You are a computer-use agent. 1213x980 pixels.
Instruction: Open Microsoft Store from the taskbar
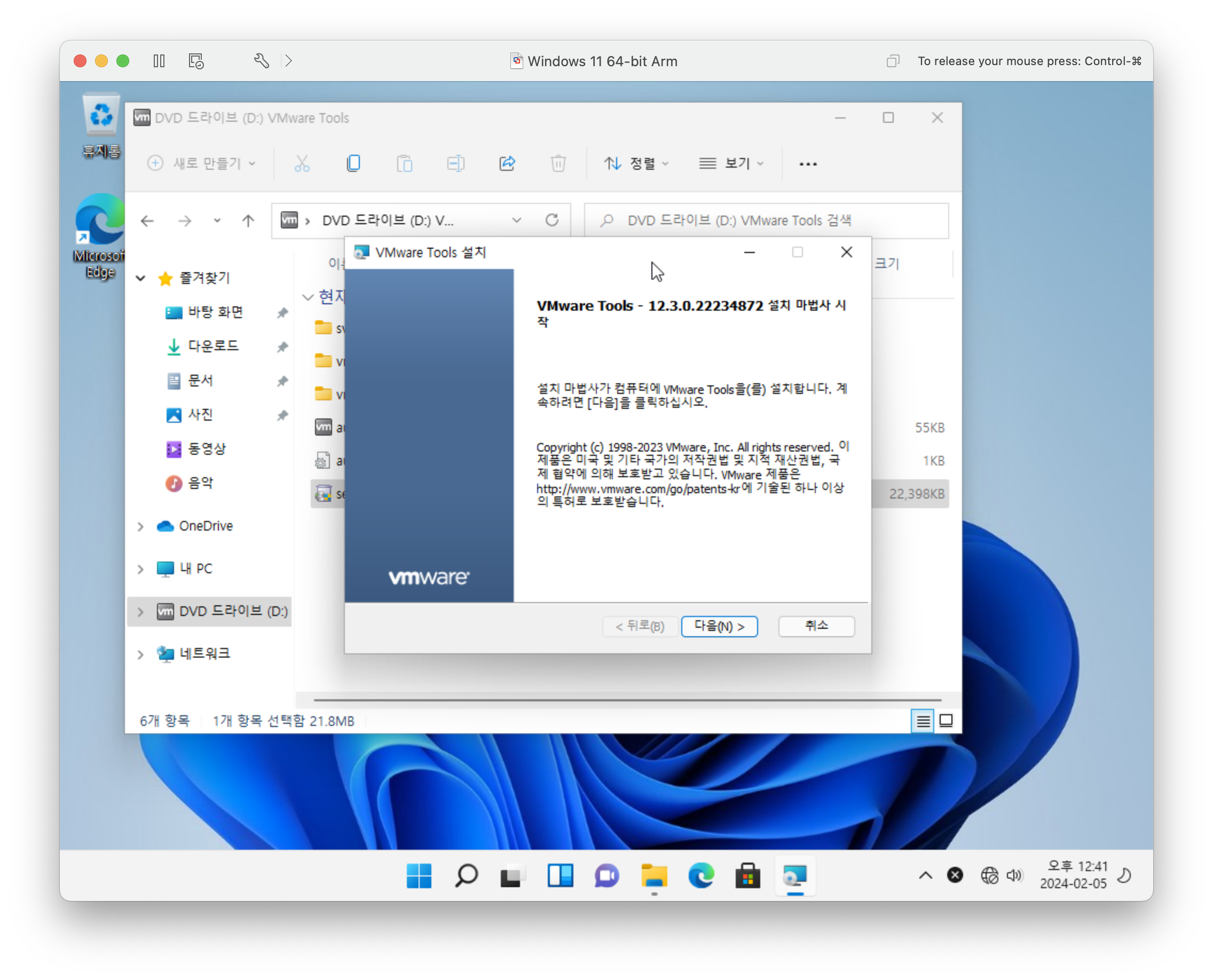(747, 875)
